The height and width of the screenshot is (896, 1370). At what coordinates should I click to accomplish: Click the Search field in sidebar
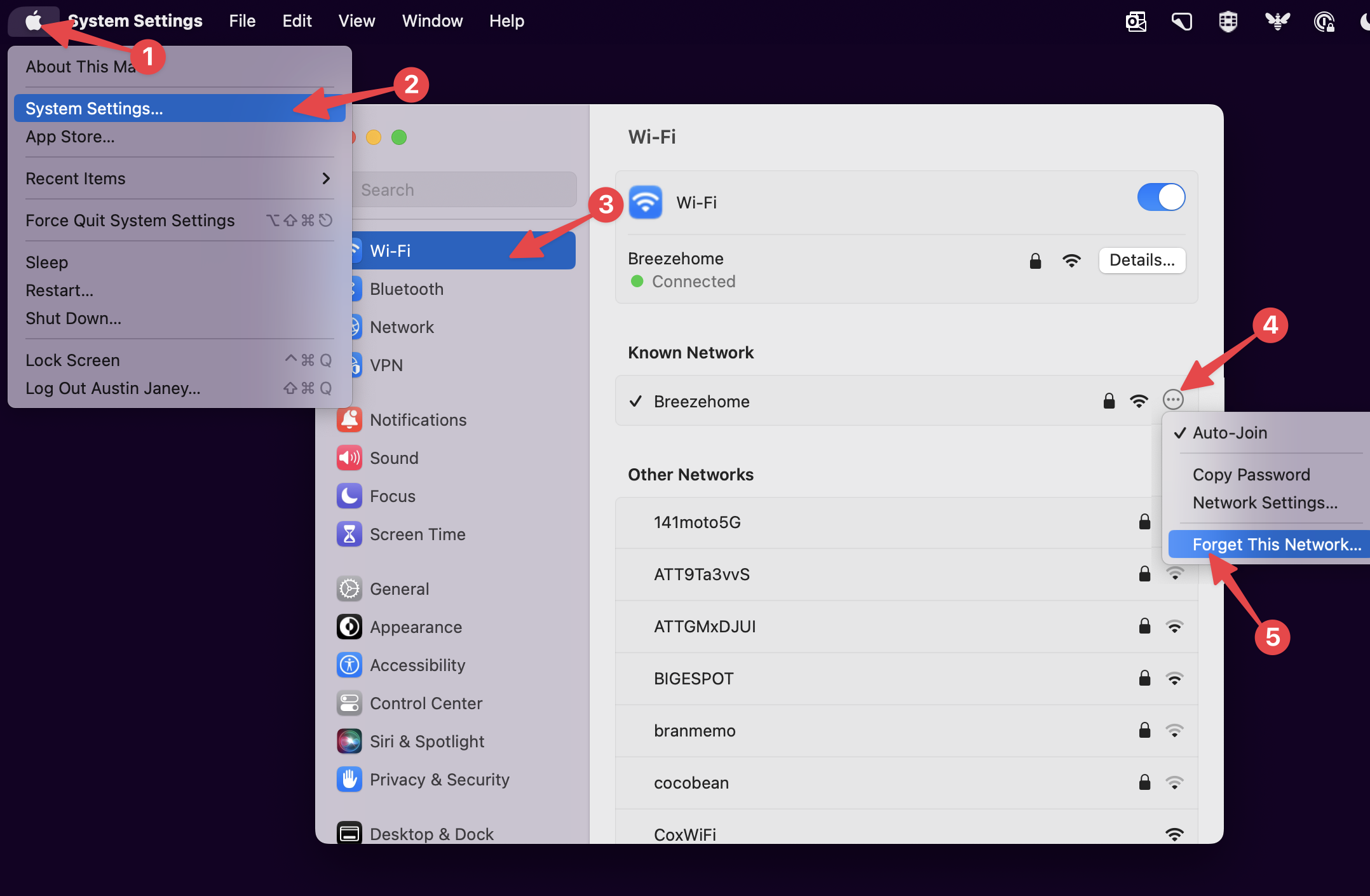464,190
